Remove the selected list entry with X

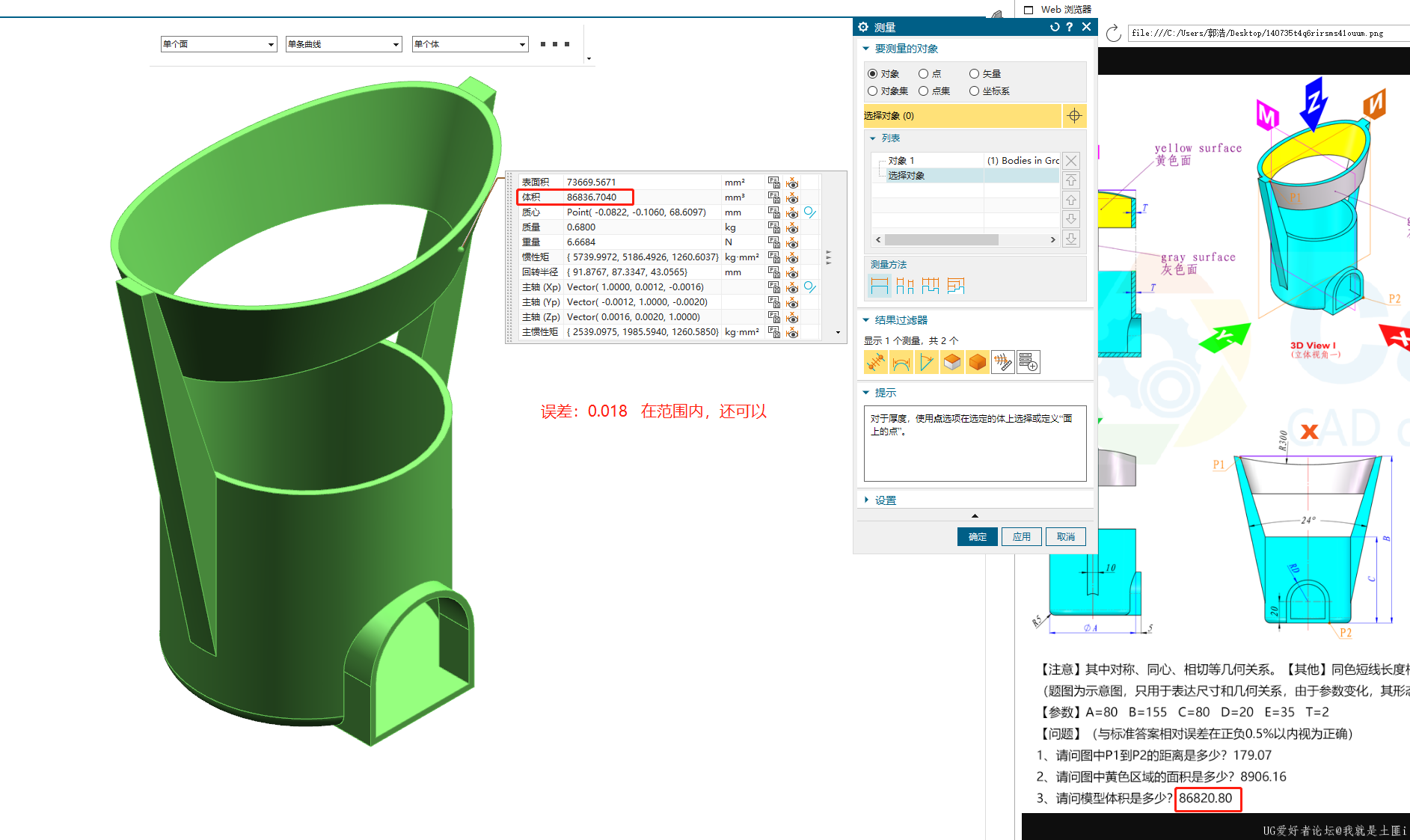pos(1071,161)
